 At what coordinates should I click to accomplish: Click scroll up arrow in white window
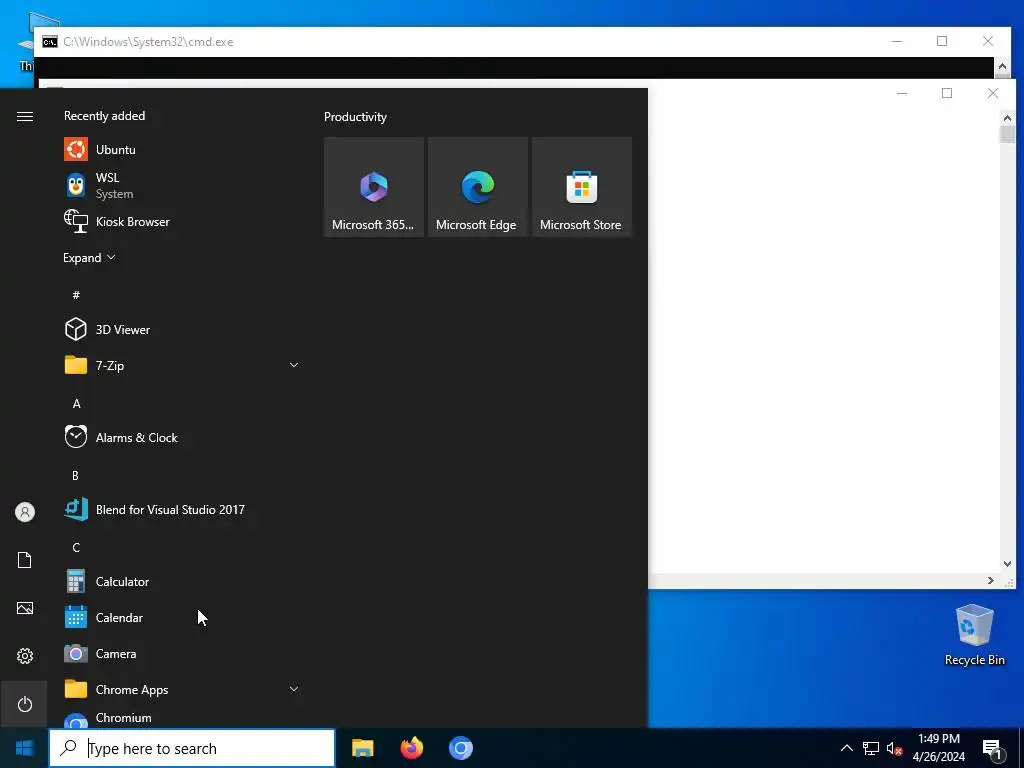pos(1007,118)
